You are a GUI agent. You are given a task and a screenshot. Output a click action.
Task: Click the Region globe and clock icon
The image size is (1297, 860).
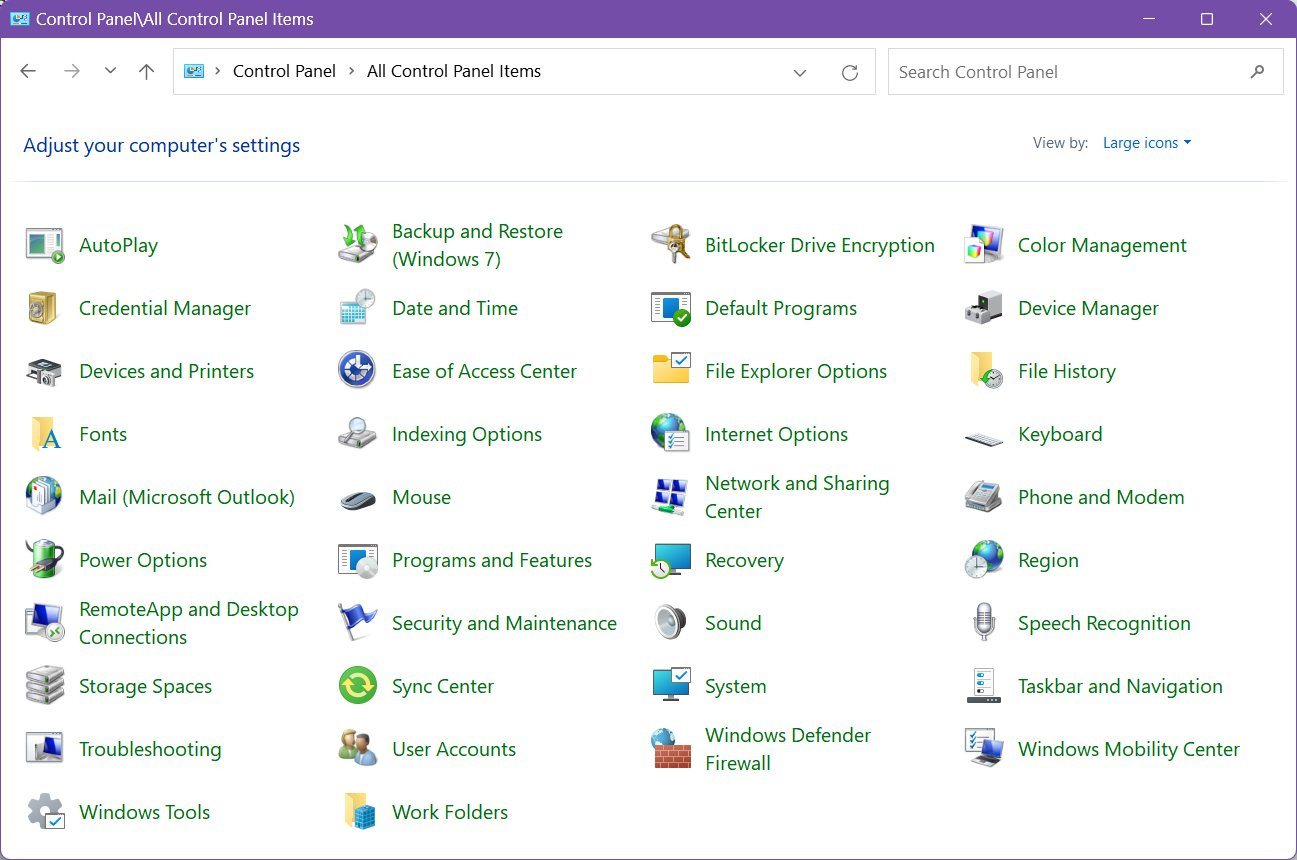pyautogui.click(x=984, y=560)
